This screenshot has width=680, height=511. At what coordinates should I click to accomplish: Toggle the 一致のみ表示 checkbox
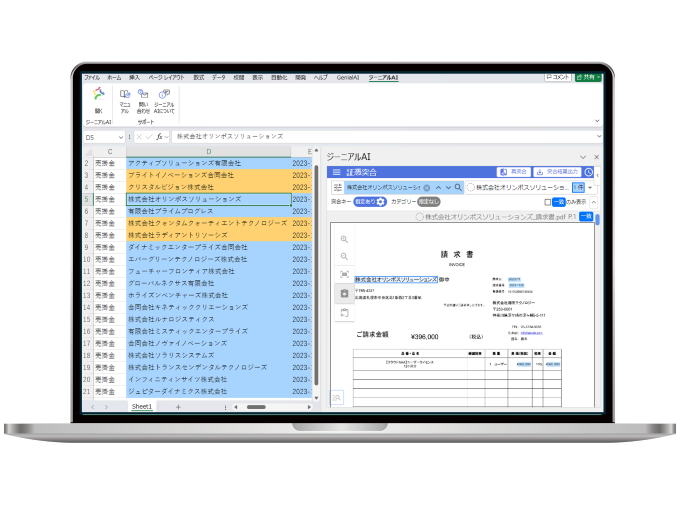546,202
